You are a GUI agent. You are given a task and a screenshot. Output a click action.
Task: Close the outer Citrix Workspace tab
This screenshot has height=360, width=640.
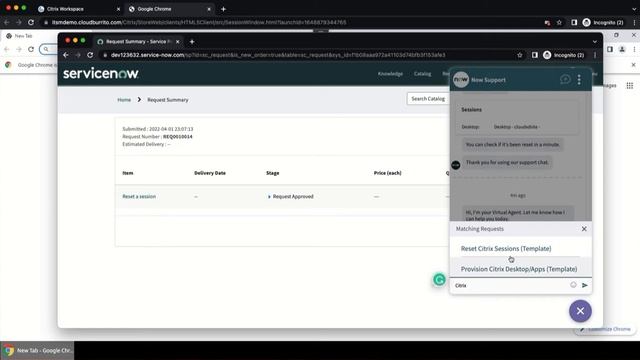click(x=118, y=9)
